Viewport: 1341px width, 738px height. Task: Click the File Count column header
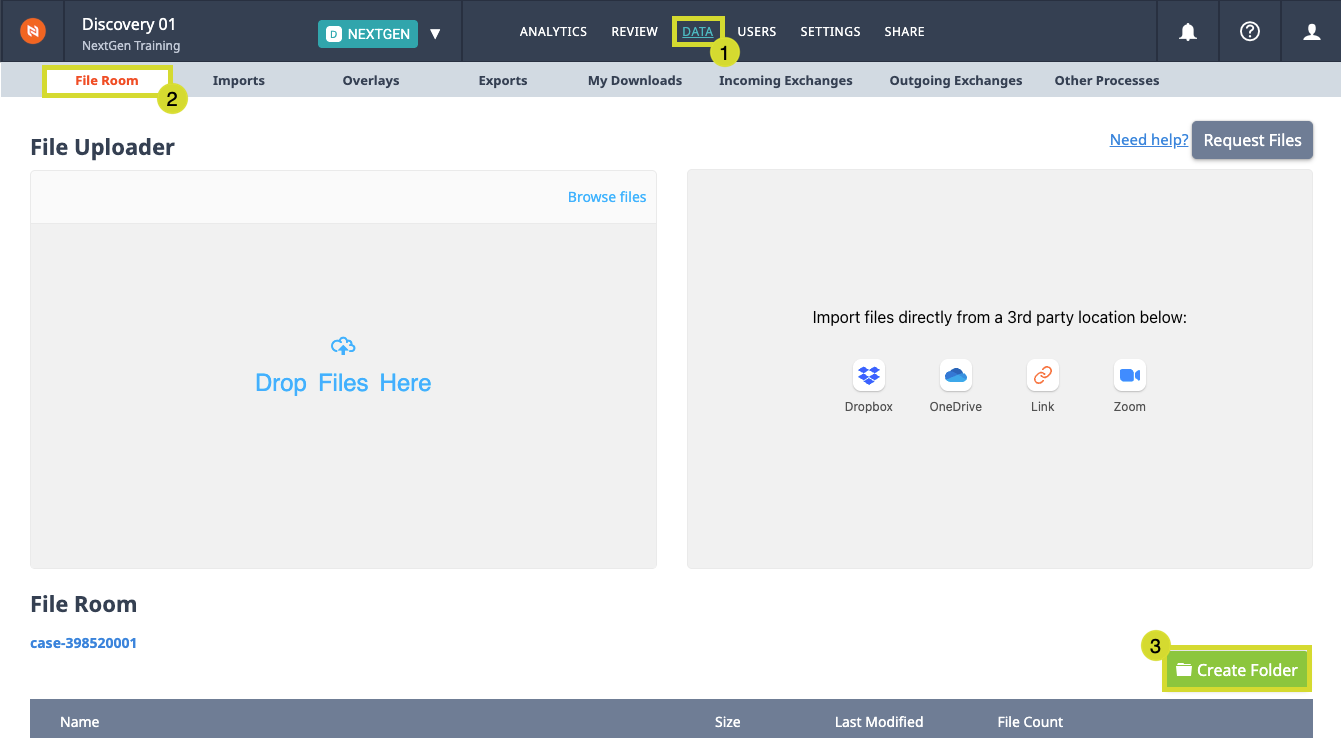coord(1030,722)
